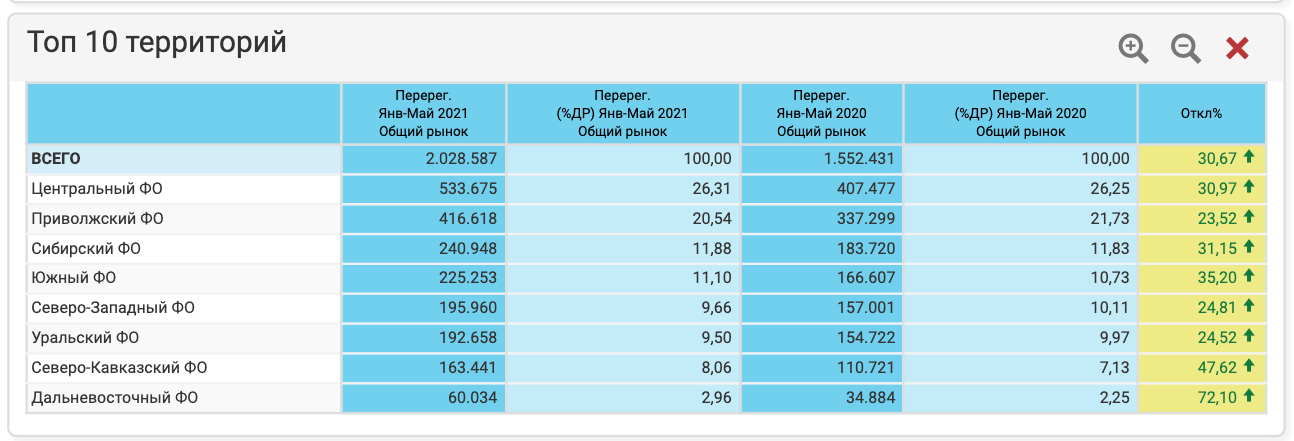Click green arrow in ВСЕГО row

point(1248,158)
